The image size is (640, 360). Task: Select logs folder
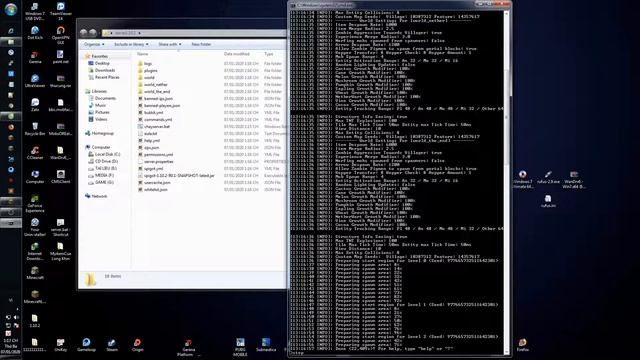pos(145,64)
